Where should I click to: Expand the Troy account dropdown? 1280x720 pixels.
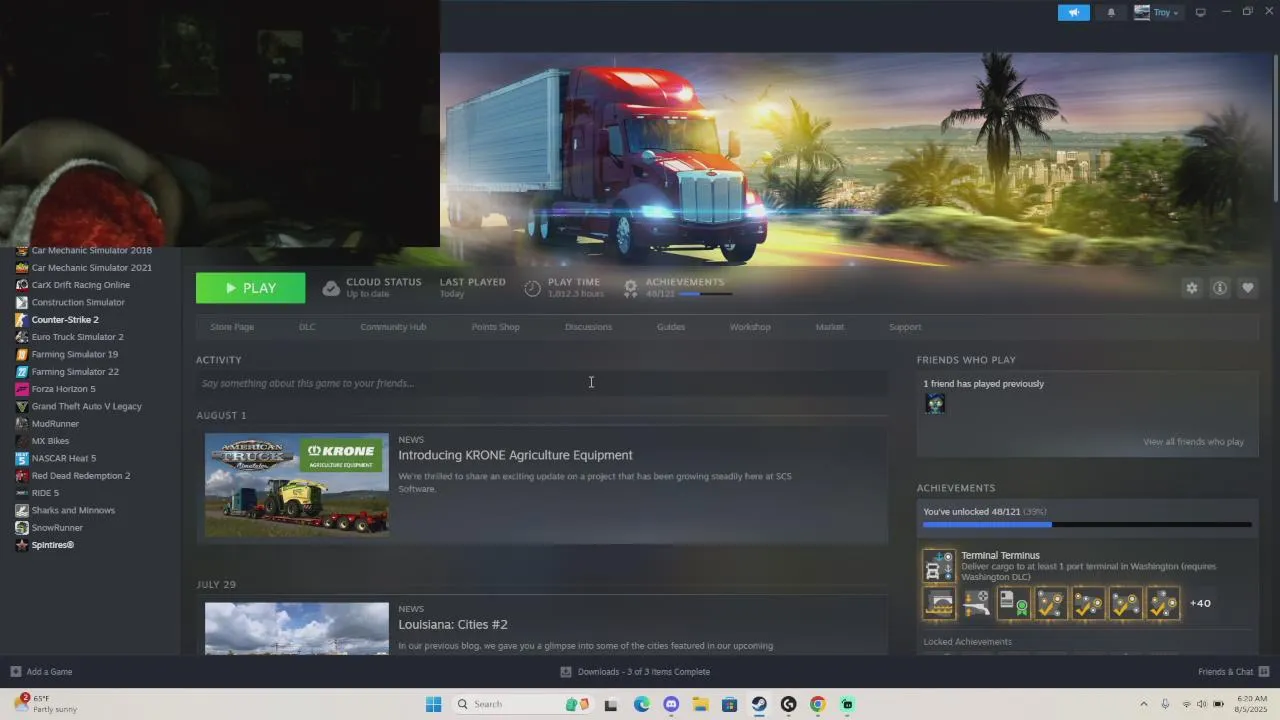(x=1157, y=12)
